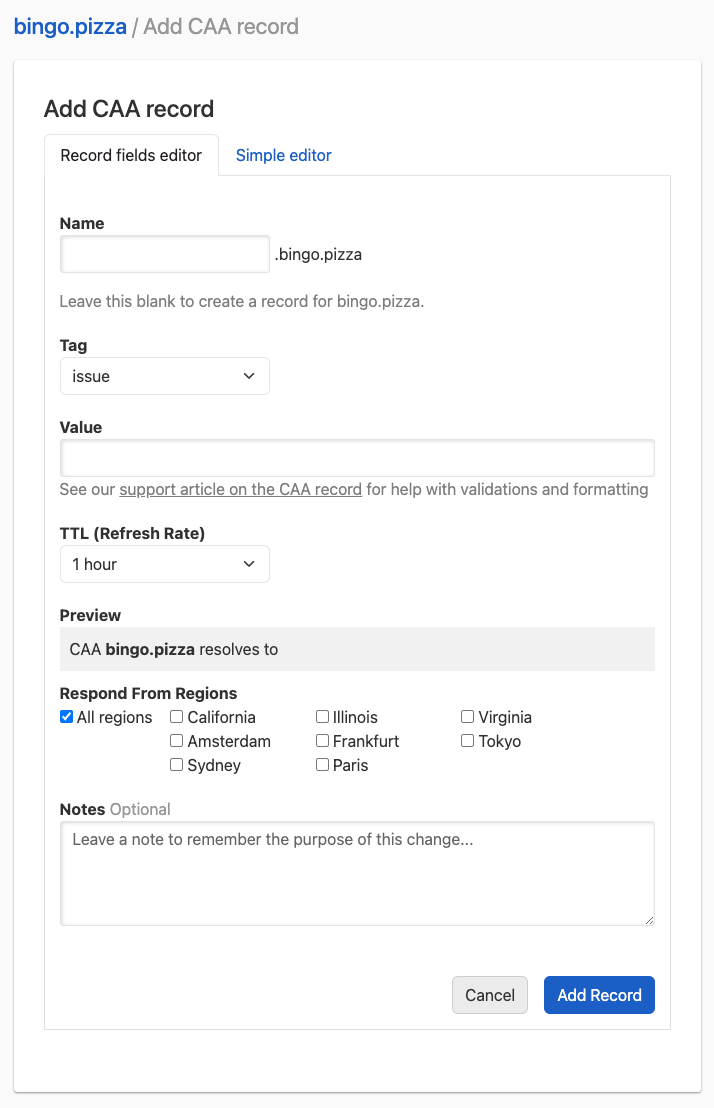
Task: Open the Tag dropdown showing issue
Action: 164,376
